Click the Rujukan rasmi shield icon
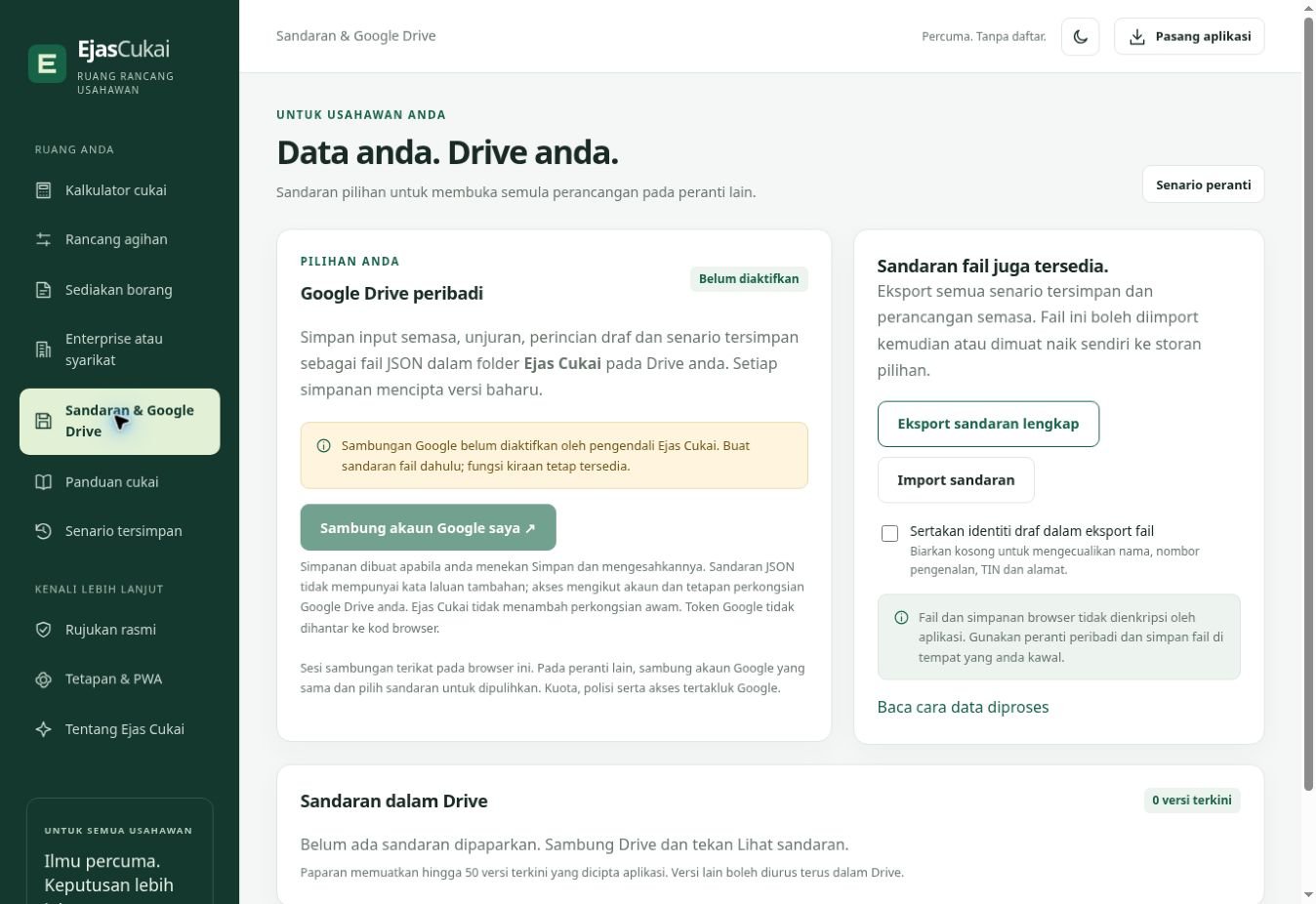This screenshot has height=904, width=1316. tap(43, 630)
